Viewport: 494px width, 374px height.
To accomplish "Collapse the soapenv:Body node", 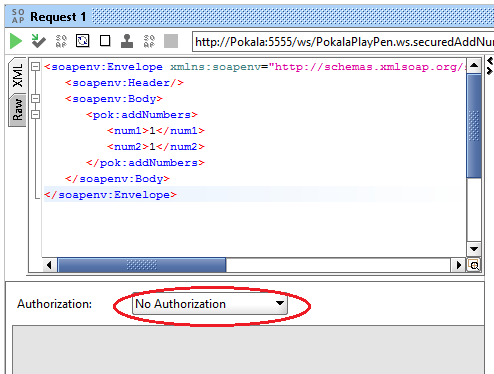I will point(35,99).
